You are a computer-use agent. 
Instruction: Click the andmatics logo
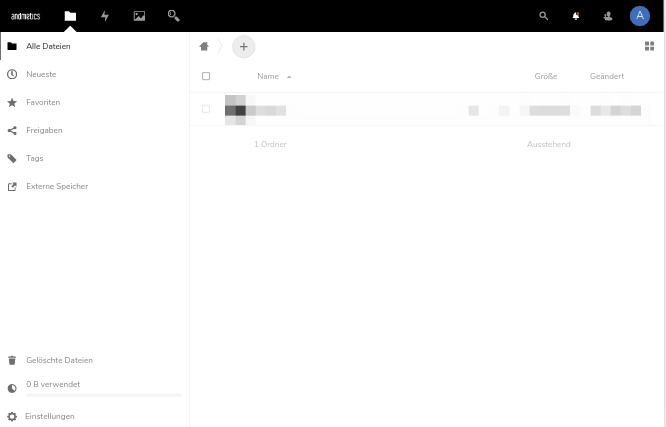[25, 16]
